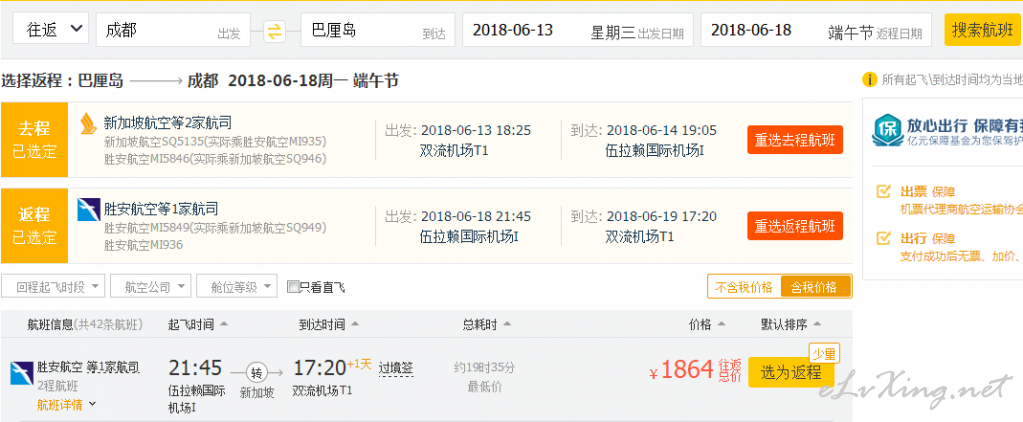1023x422 pixels.
Task: Switch to 含税价格 price display
Action: 815,286
